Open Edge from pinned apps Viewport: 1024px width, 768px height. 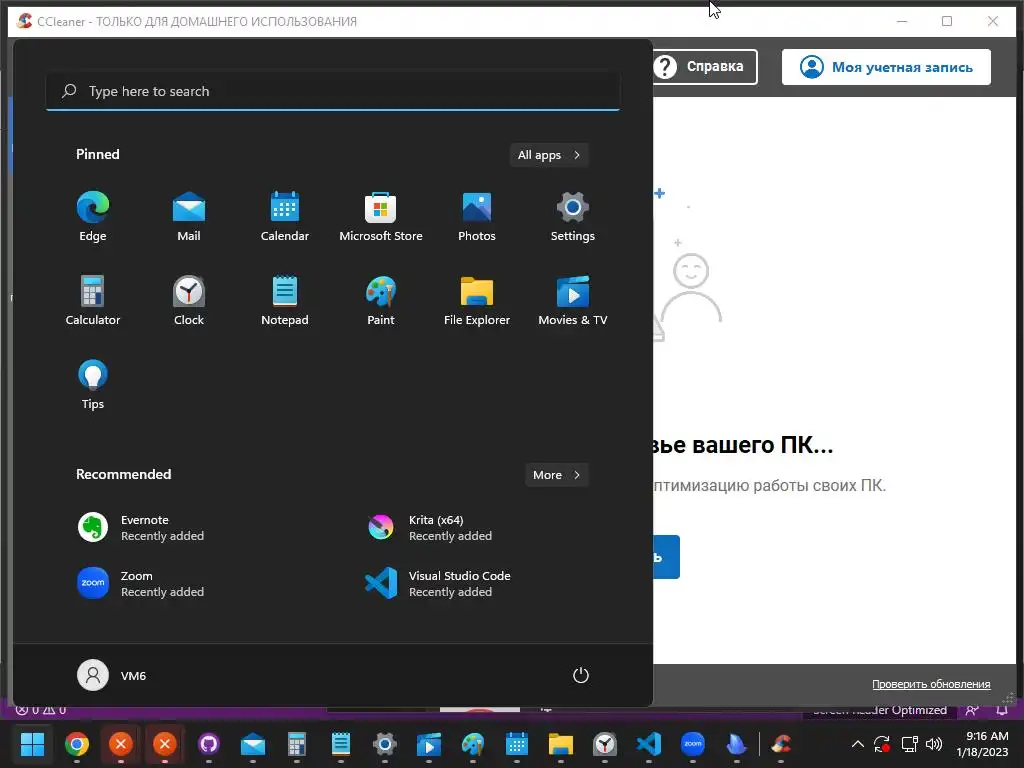pyautogui.click(x=93, y=217)
